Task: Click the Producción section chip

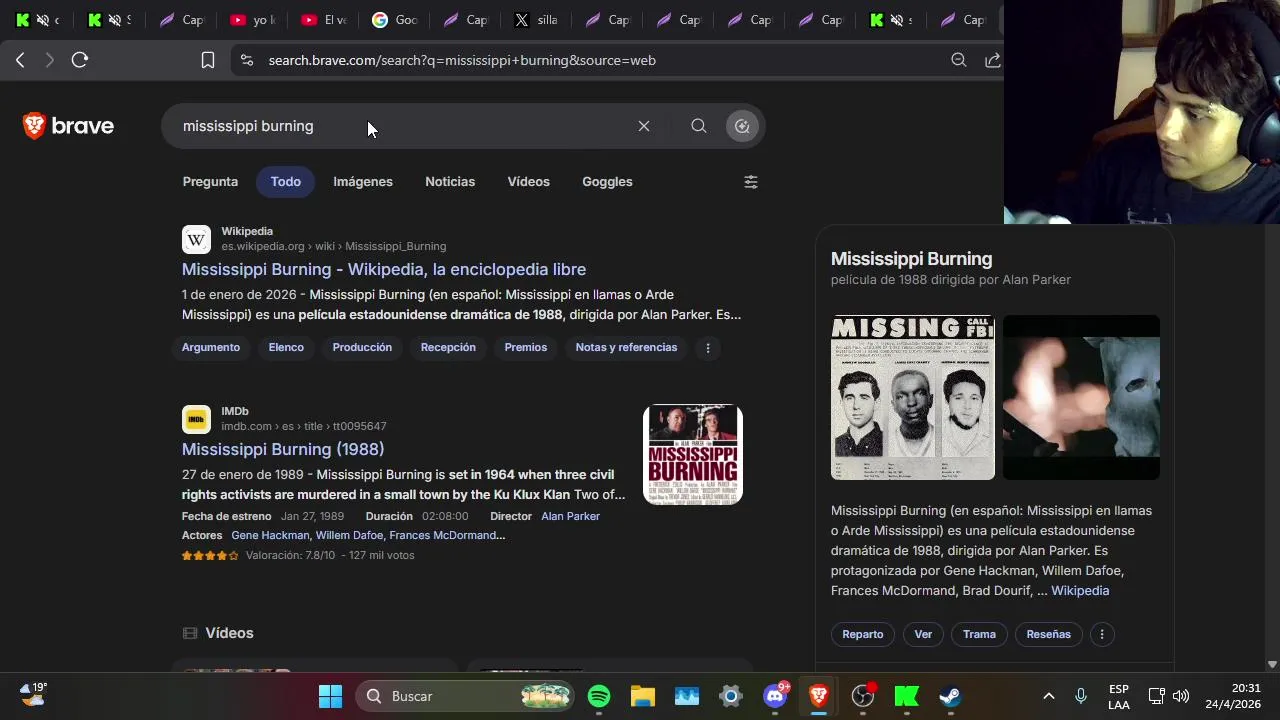Action: (x=362, y=348)
